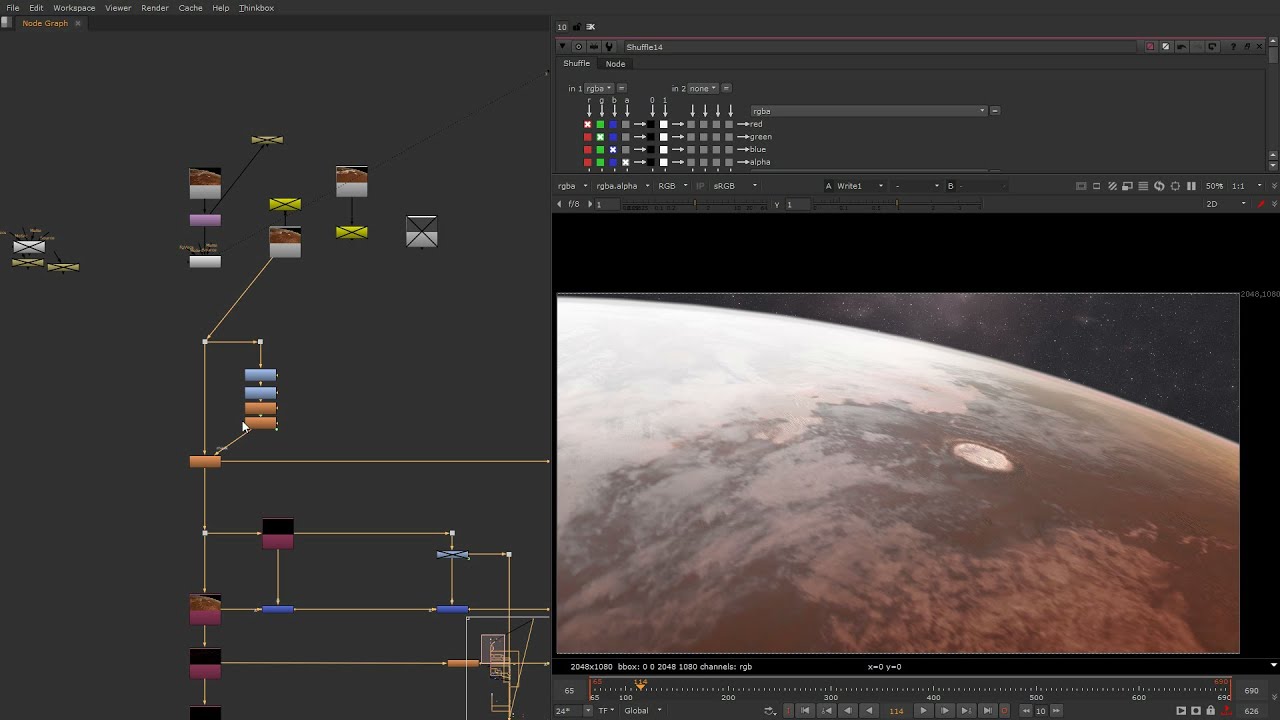The width and height of the screenshot is (1280, 720).
Task: Float the Shuffle14 properties panel
Action: pyautogui.click(x=1246, y=47)
